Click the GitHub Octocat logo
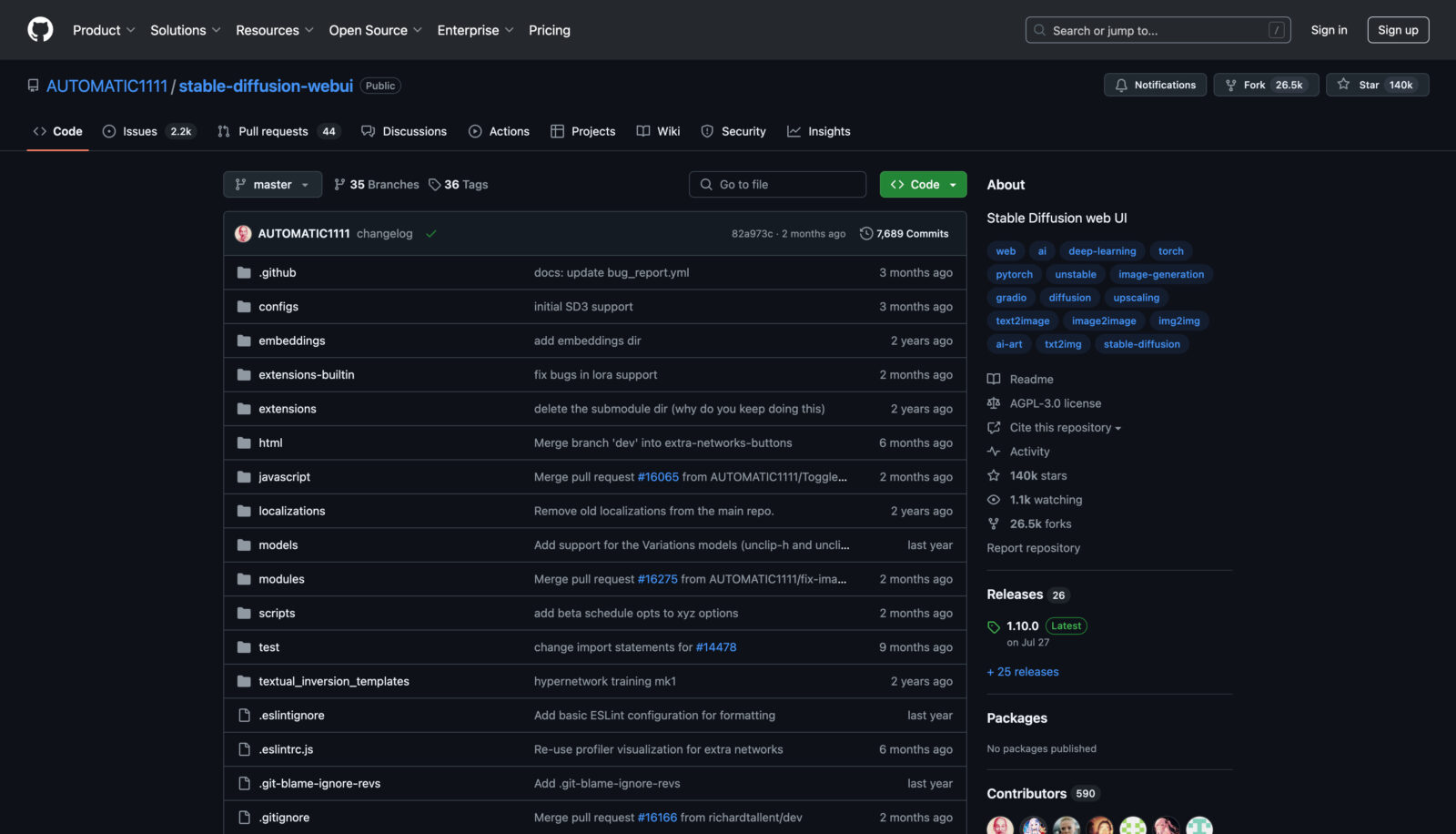1456x834 pixels. pyautogui.click(x=40, y=30)
